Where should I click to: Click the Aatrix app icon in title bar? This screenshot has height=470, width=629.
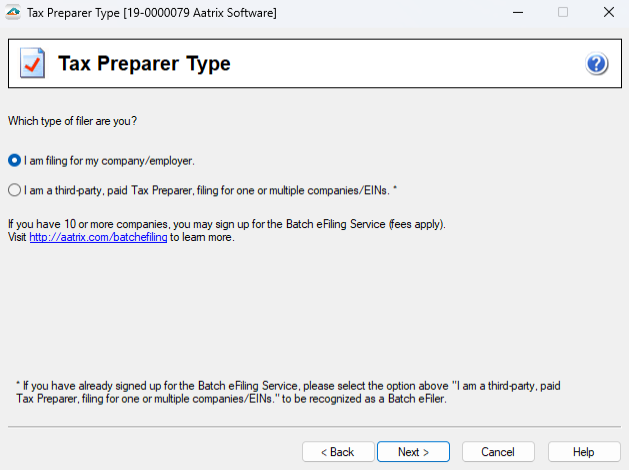tap(13, 12)
